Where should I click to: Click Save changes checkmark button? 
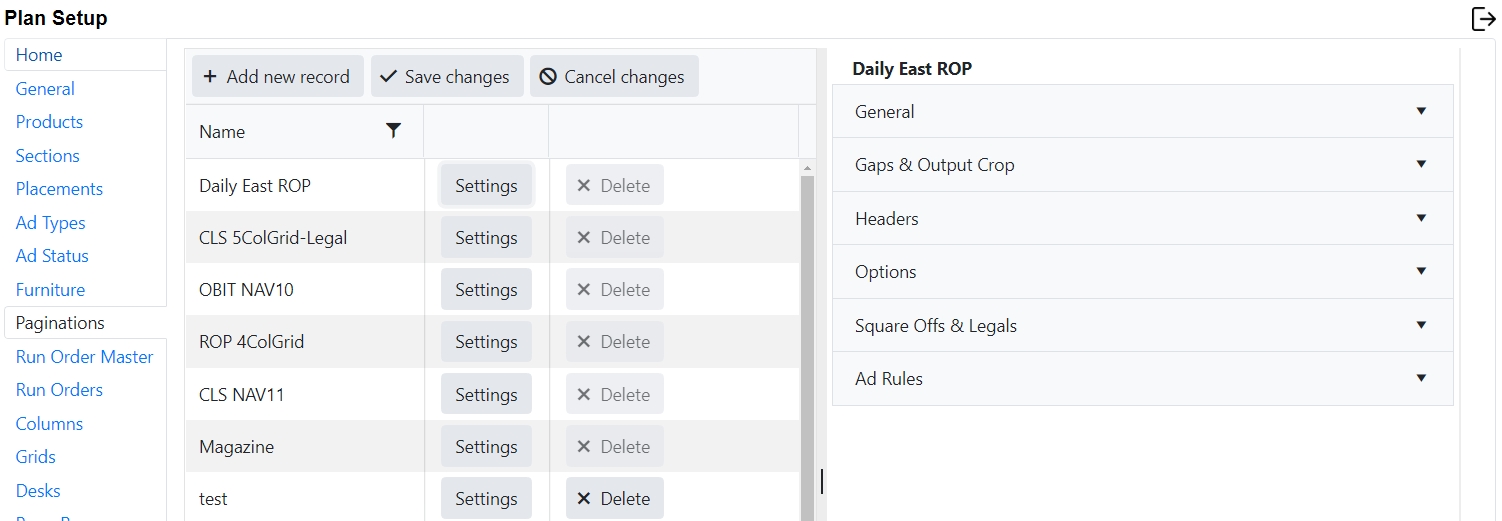(x=447, y=77)
